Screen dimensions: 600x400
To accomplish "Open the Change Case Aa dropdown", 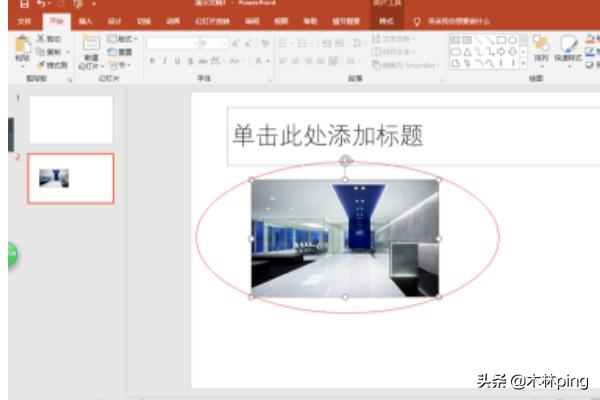I will pos(236,60).
